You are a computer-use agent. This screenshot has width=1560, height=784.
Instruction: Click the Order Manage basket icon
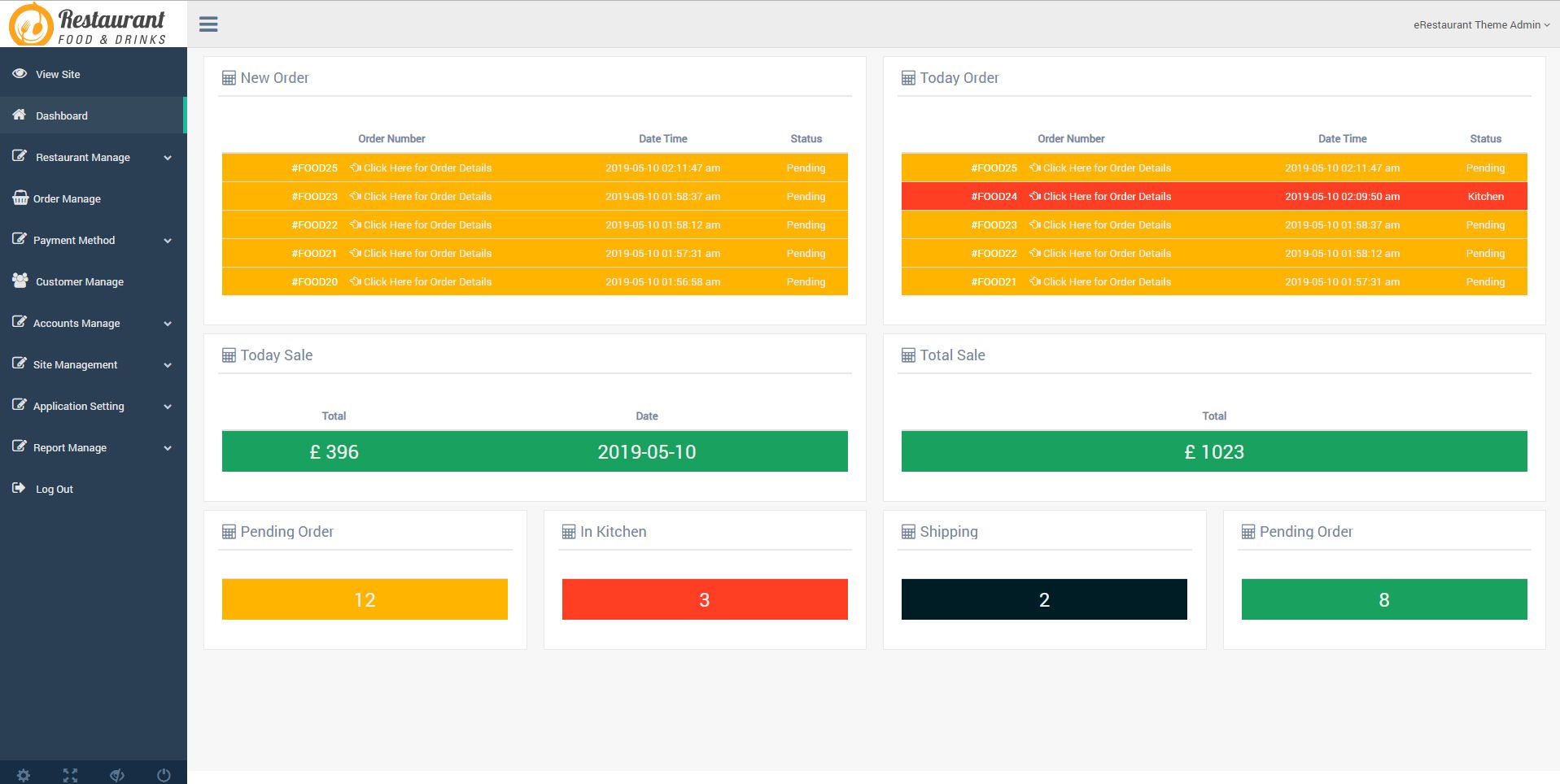coord(20,198)
